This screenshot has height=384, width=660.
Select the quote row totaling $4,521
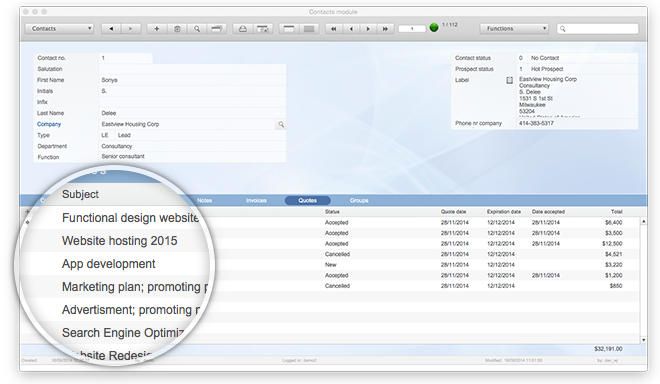coord(330,254)
